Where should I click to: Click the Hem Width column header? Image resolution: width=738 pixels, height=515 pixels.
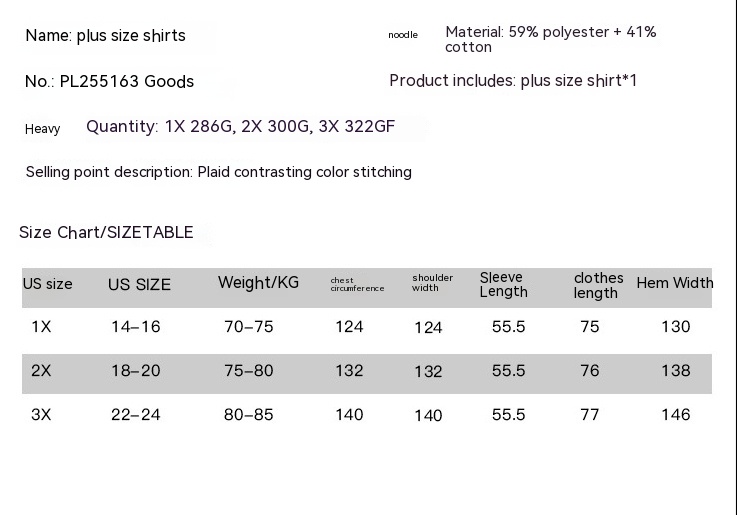point(674,283)
